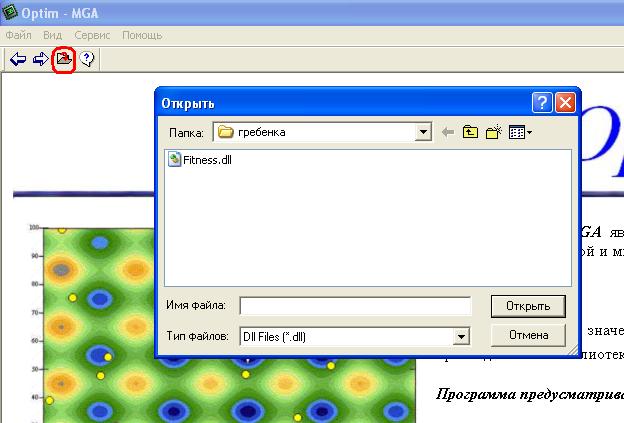Click the back arrow toolbar icon

pos(18,60)
